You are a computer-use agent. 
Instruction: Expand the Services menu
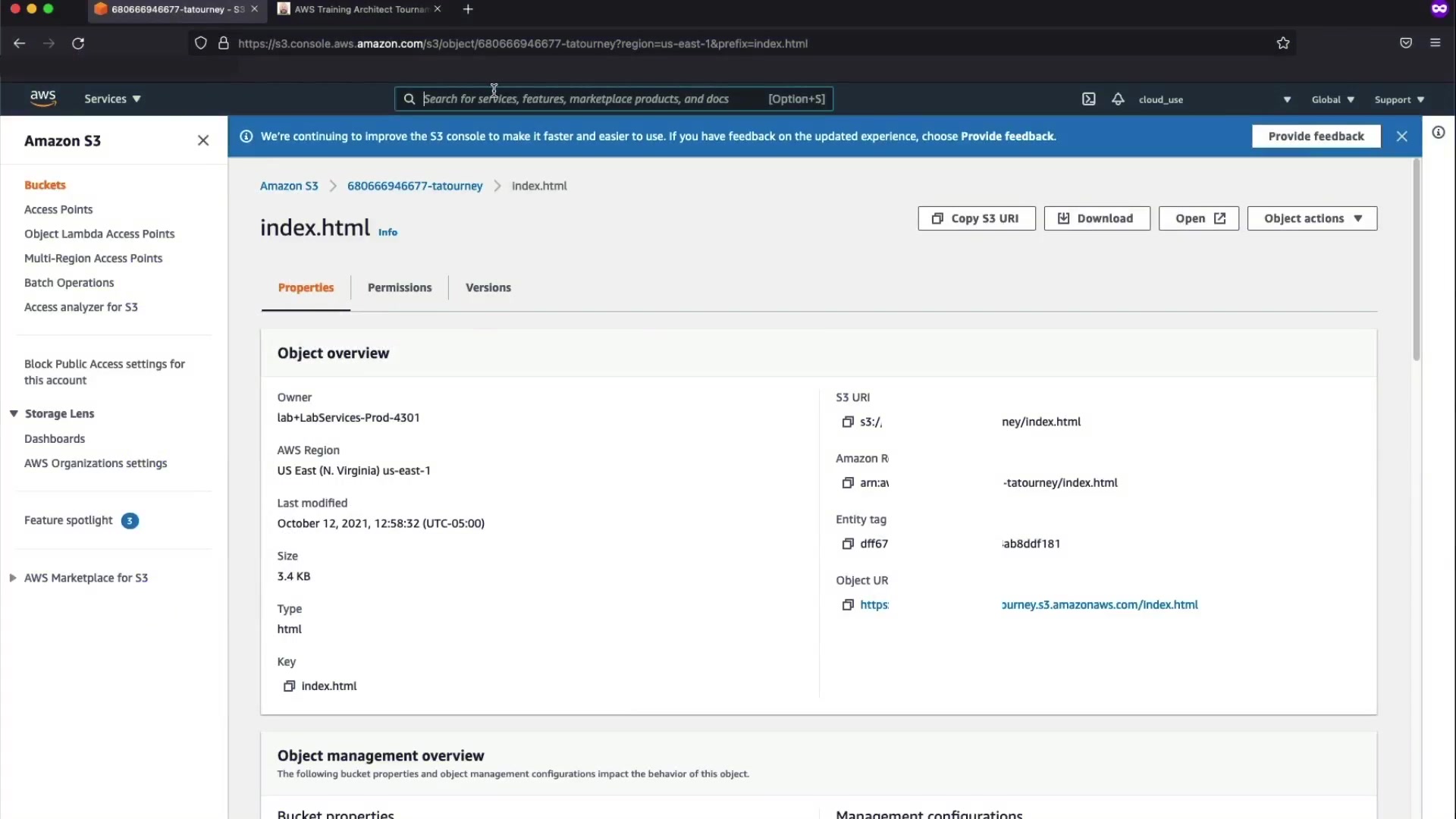point(112,99)
